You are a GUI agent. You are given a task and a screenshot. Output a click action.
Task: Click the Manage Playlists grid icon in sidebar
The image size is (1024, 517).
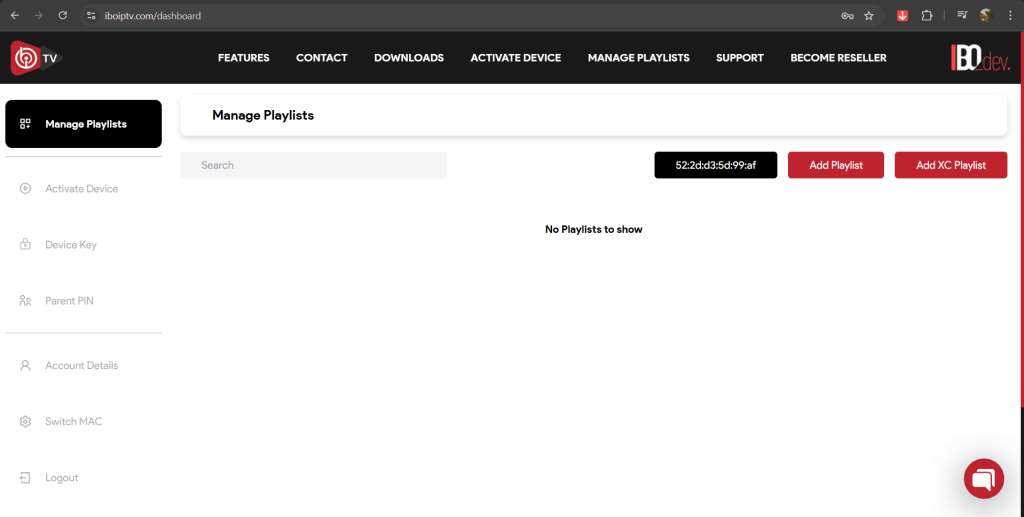point(25,124)
